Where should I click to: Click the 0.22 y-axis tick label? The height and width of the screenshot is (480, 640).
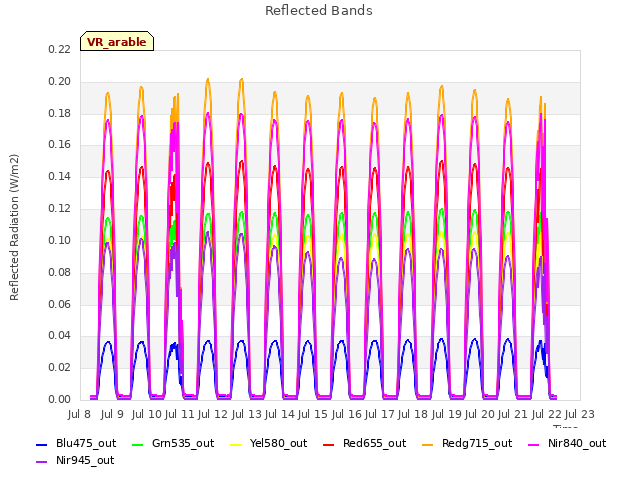click(x=60, y=49)
